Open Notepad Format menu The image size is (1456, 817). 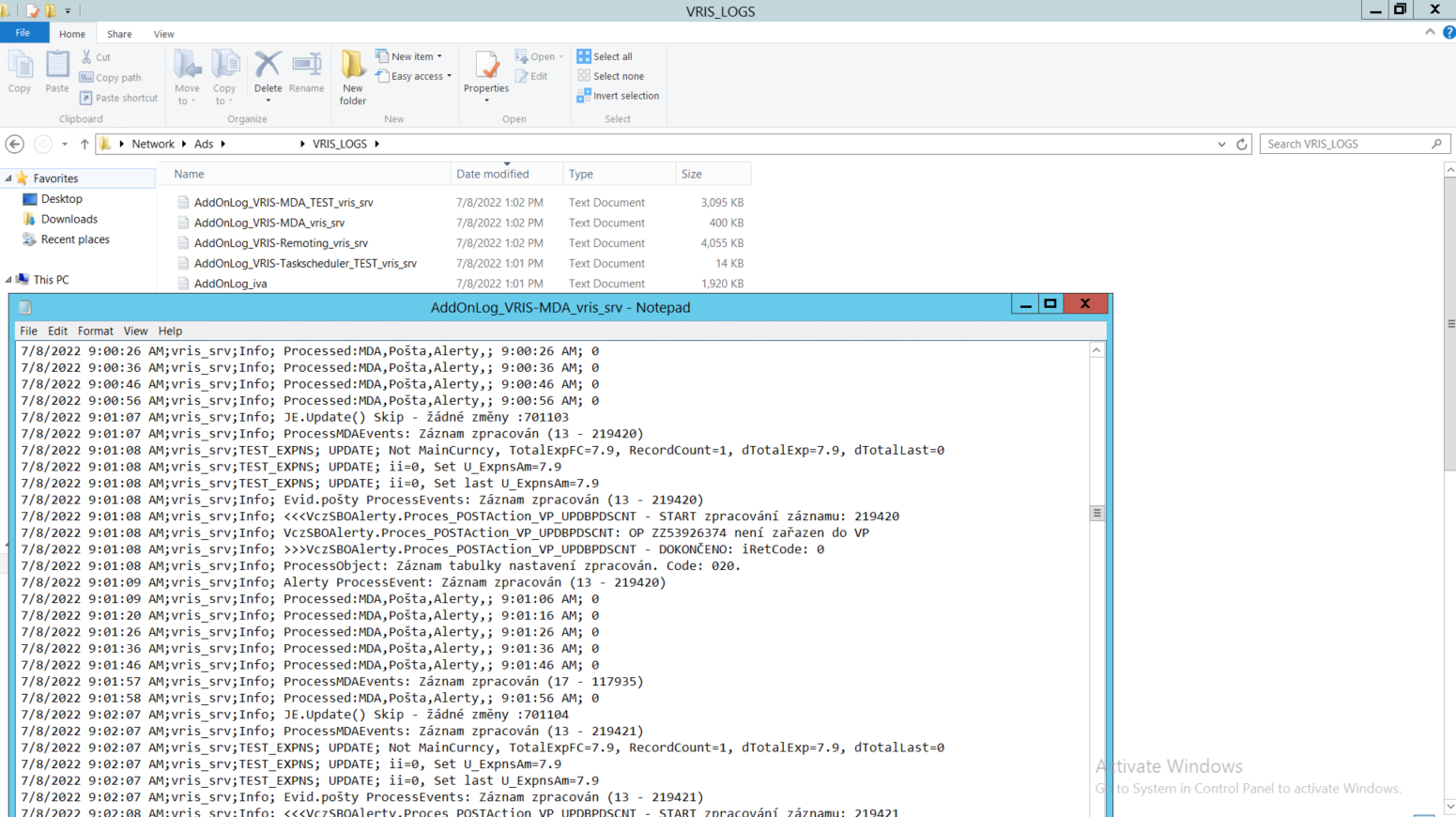pos(95,331)
